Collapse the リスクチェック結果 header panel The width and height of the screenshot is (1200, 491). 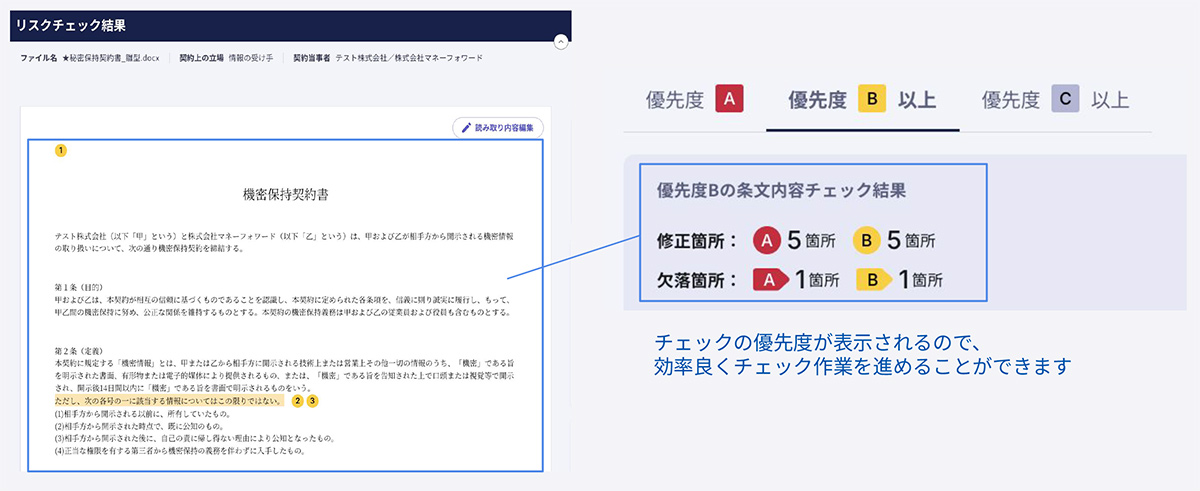coord(561,42)
